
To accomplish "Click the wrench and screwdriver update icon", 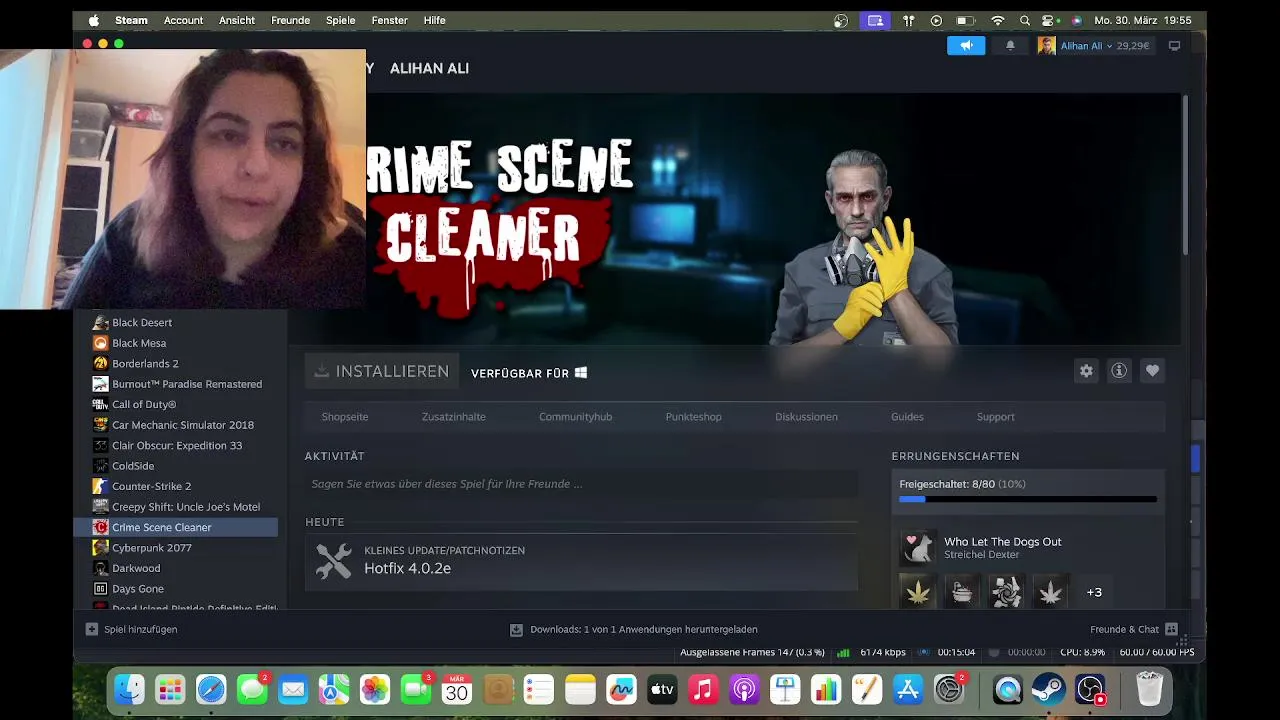I will (x=333, y=560).
